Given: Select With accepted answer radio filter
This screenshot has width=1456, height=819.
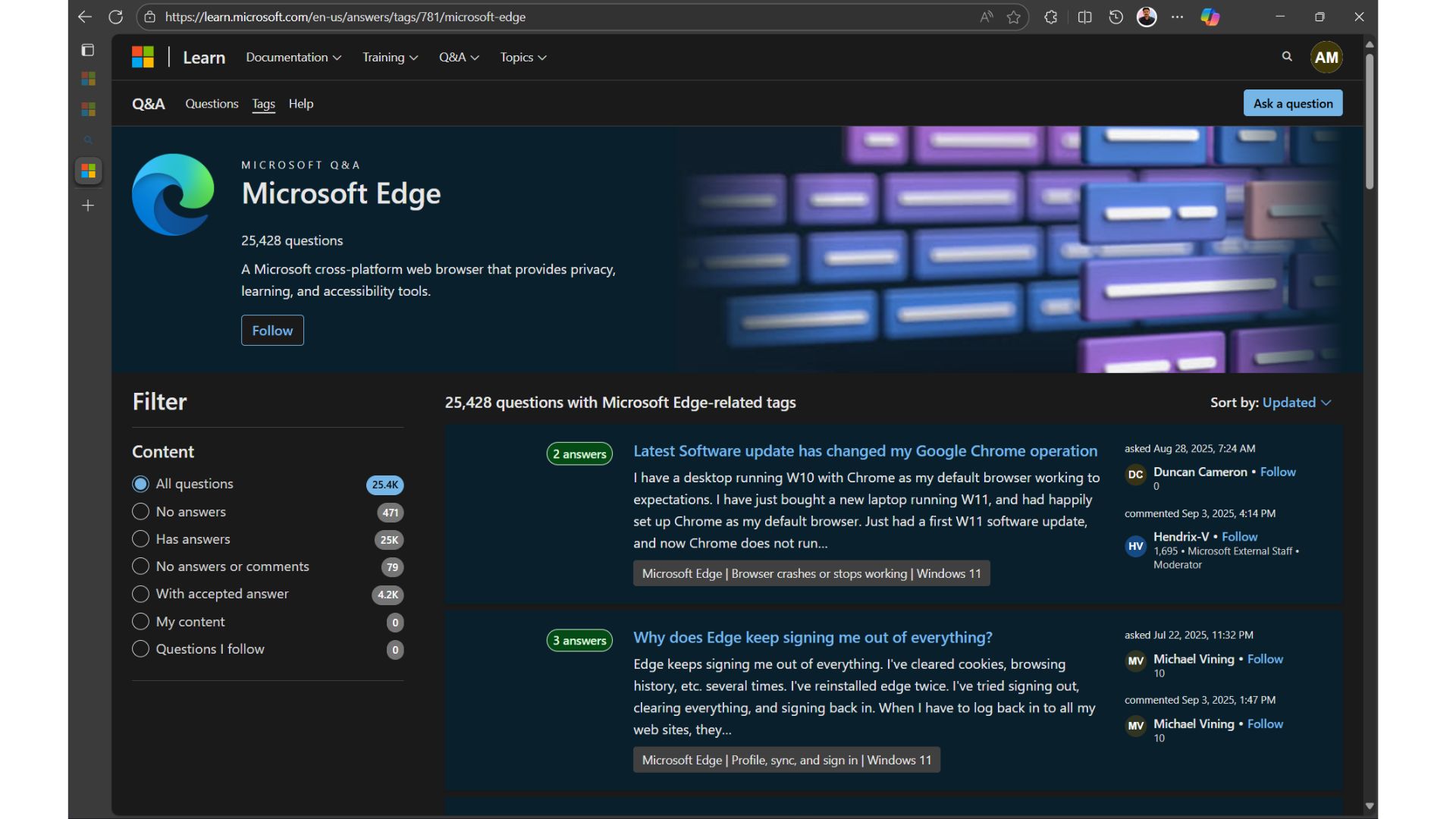Looking at the screenshot, I should [x=140, y=594].
